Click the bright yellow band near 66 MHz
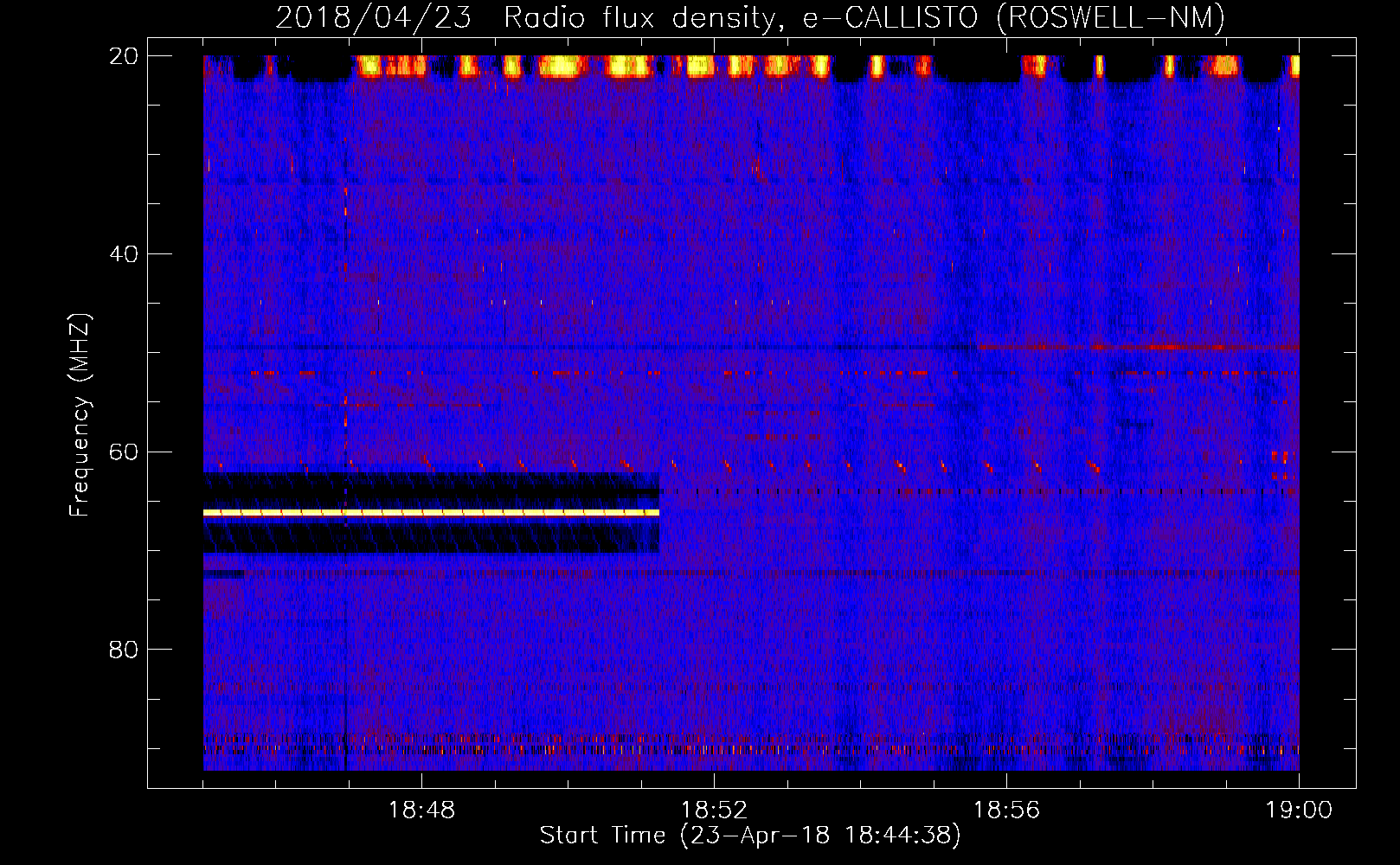This screenshot has height=865, width=1400. (x=431, y=513)
